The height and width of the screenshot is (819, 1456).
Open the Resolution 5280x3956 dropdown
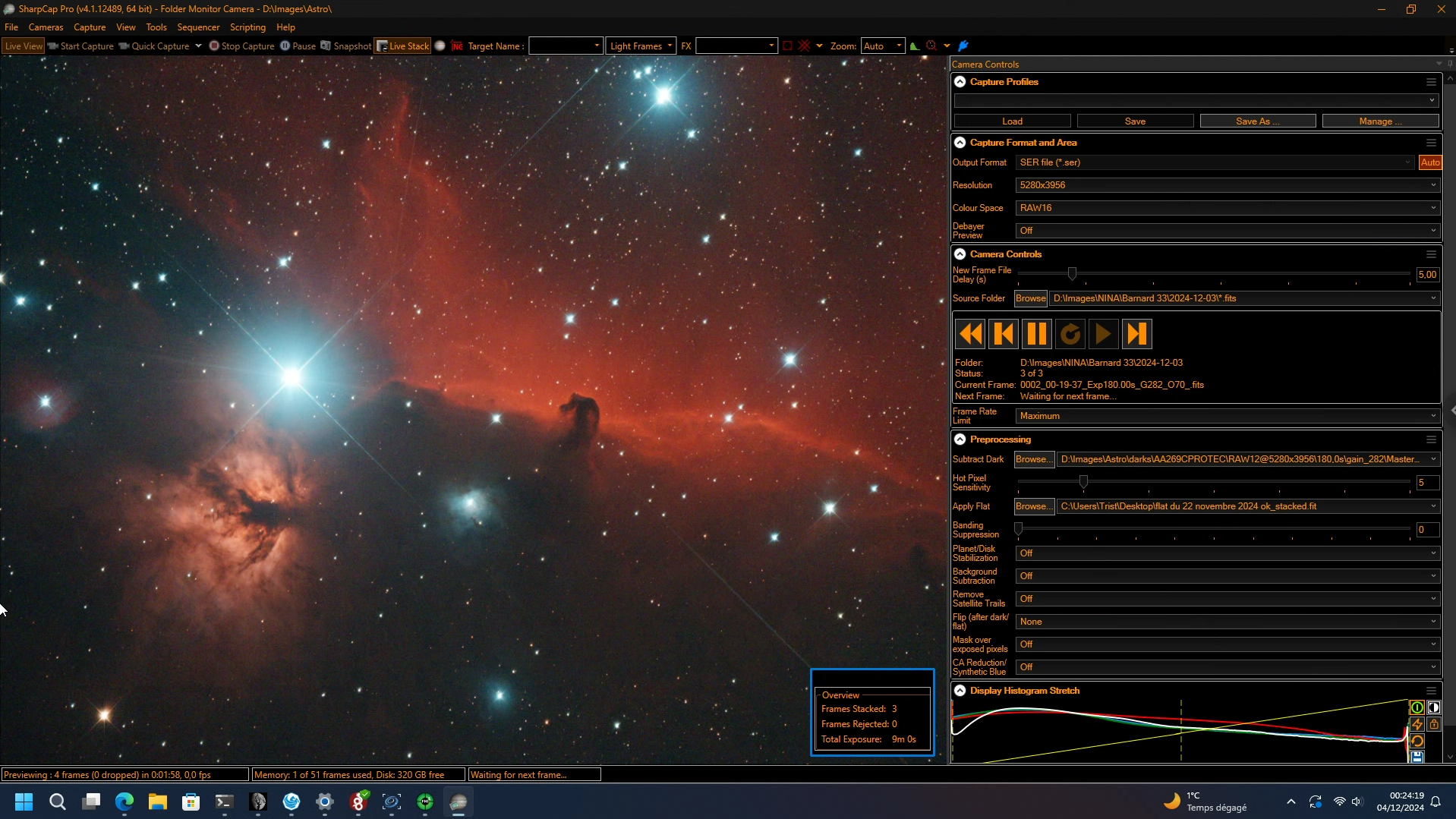[x=1228, y=185]
